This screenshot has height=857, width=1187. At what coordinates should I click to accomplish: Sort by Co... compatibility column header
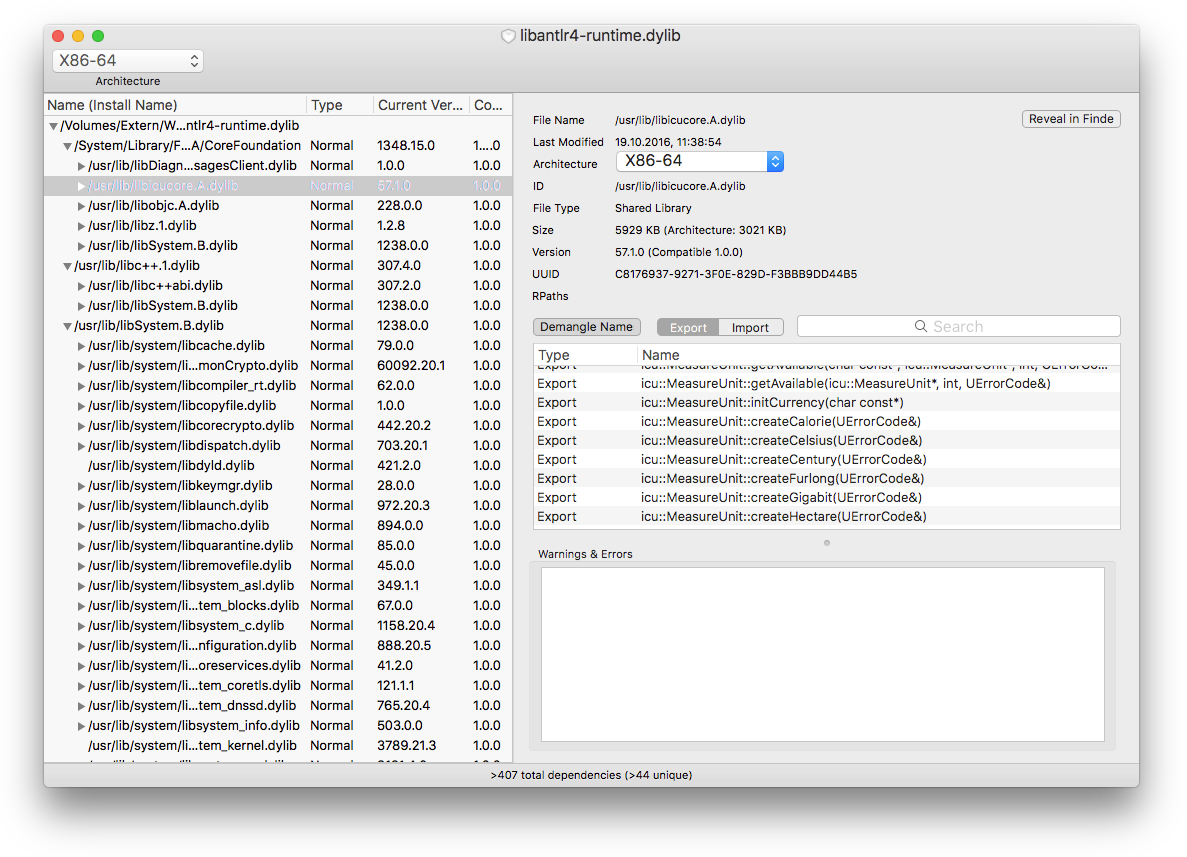click(x=490, y=105)
